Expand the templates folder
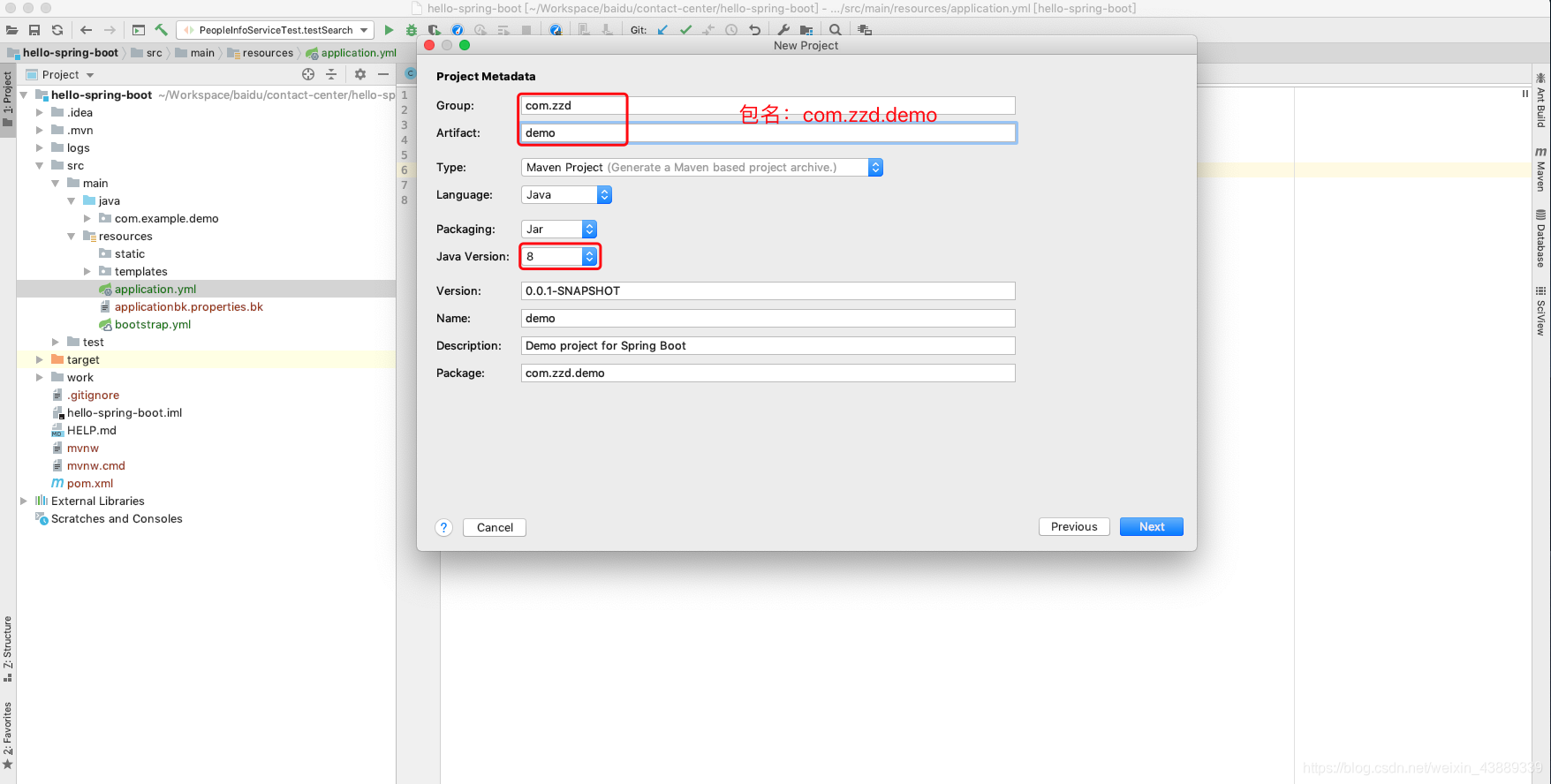The height and width of the screenshot is (784, 1551). click(x=87, y=271)
